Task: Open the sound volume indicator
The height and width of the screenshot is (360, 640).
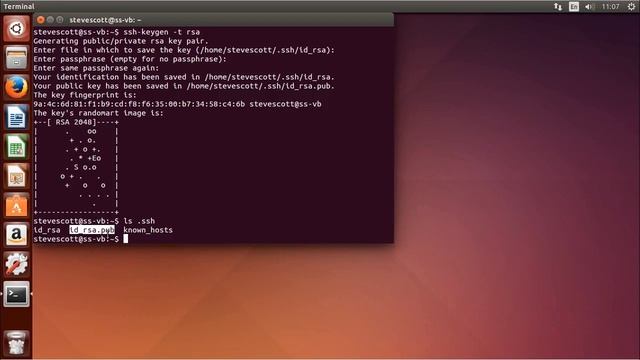Action: pos(589,7)
